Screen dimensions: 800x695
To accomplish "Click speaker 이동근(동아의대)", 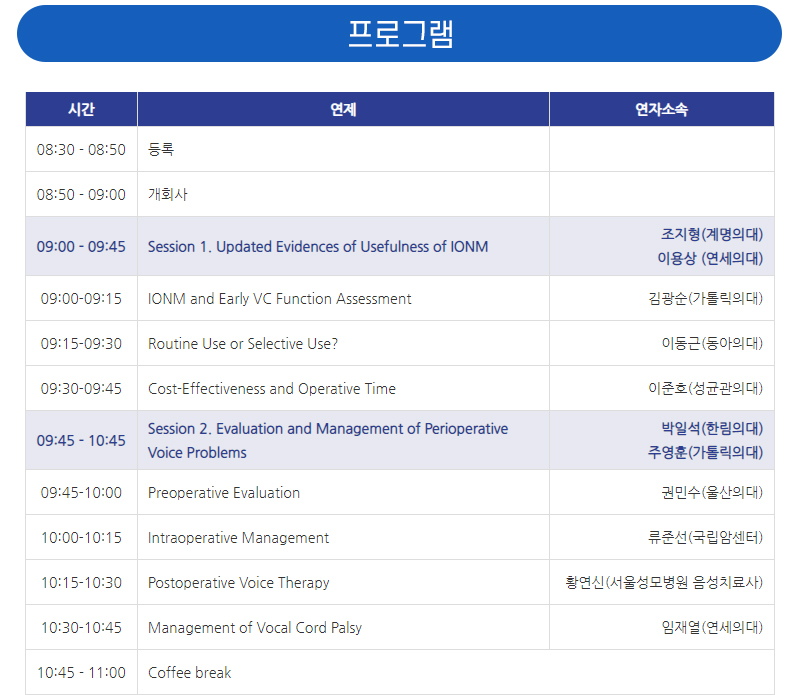I will pos(712,343).
